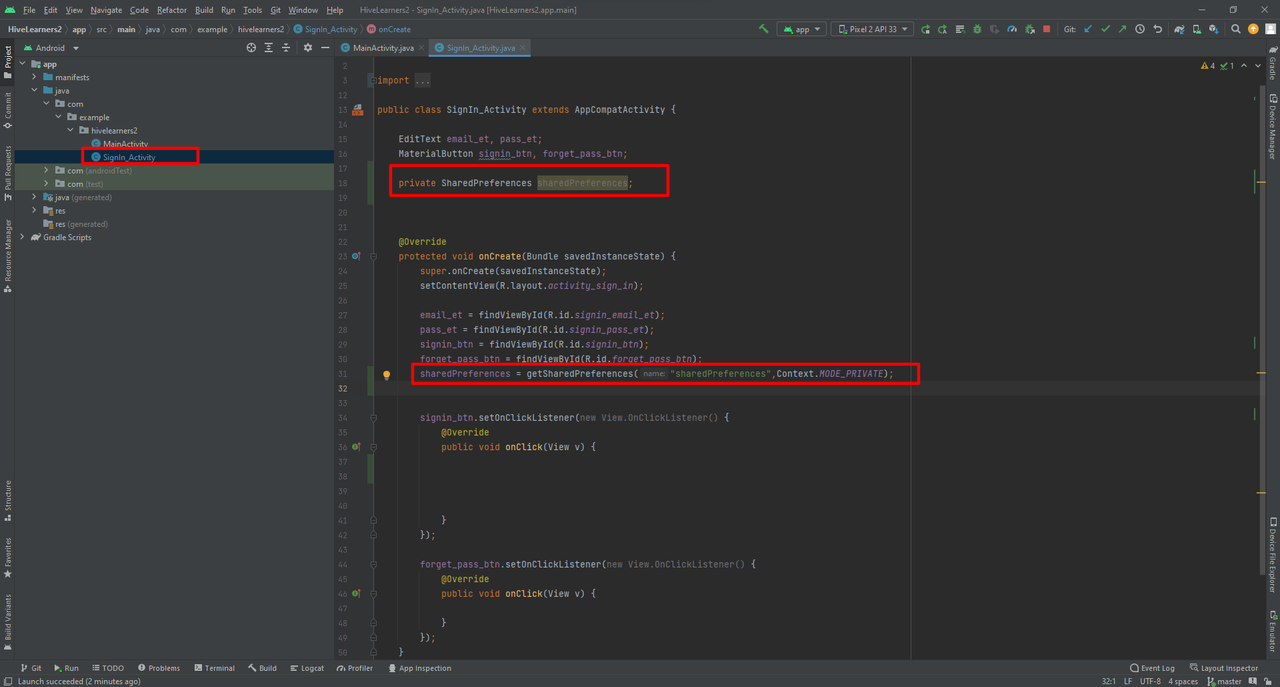The width and height of the screenshot is (1280, 687).
Task: Click the Git Commit green checkmark
Action: coord(1105,29)
